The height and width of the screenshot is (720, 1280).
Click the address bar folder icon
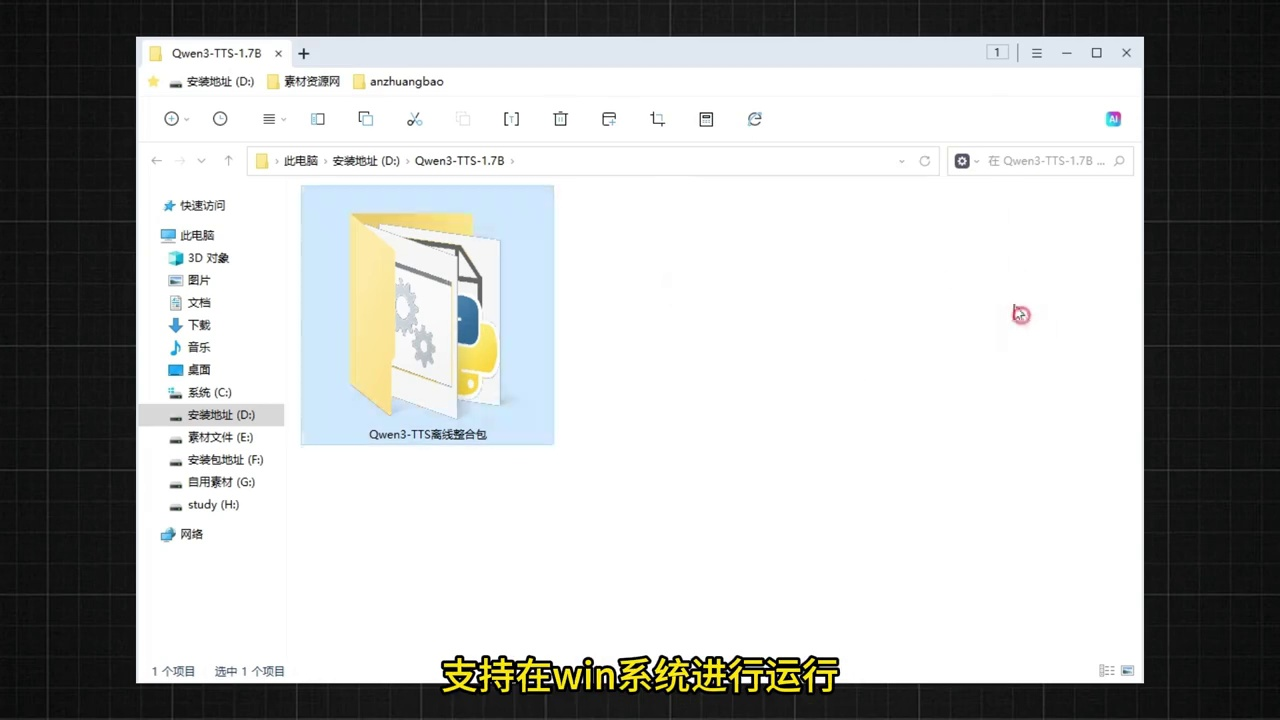coord(262,161)
